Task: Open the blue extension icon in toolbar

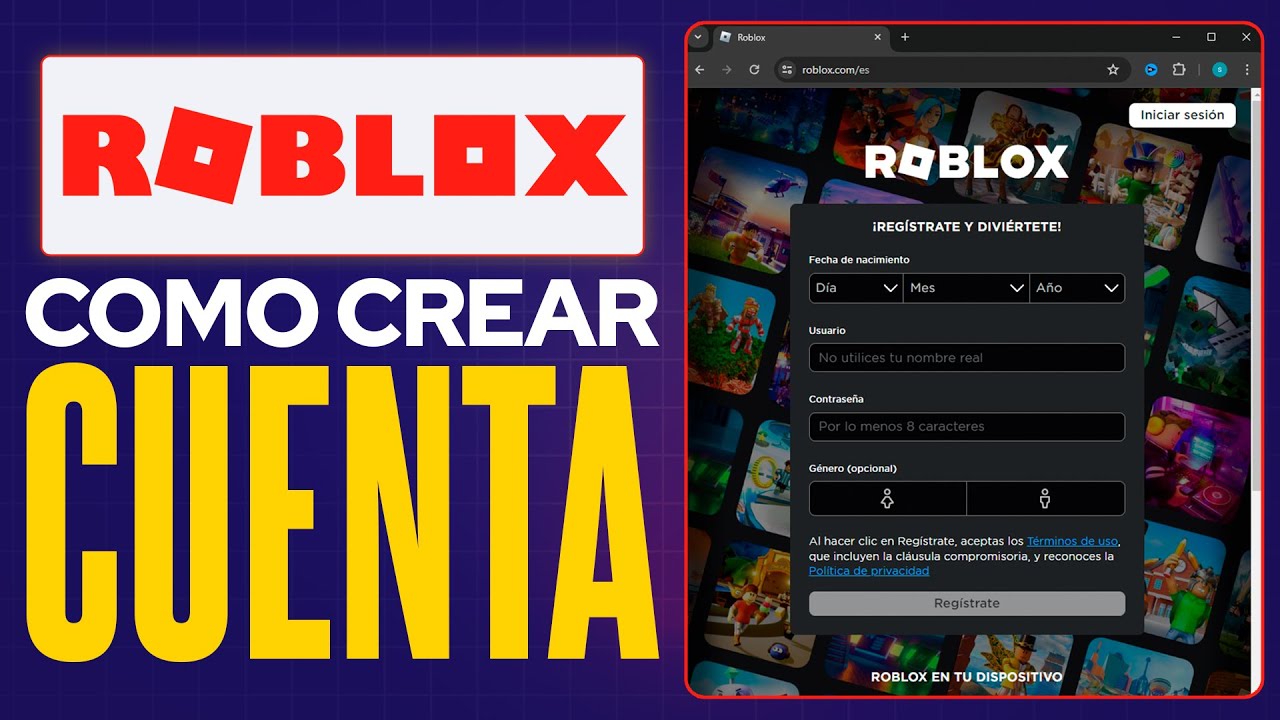Action: (x=1151, y=70)
